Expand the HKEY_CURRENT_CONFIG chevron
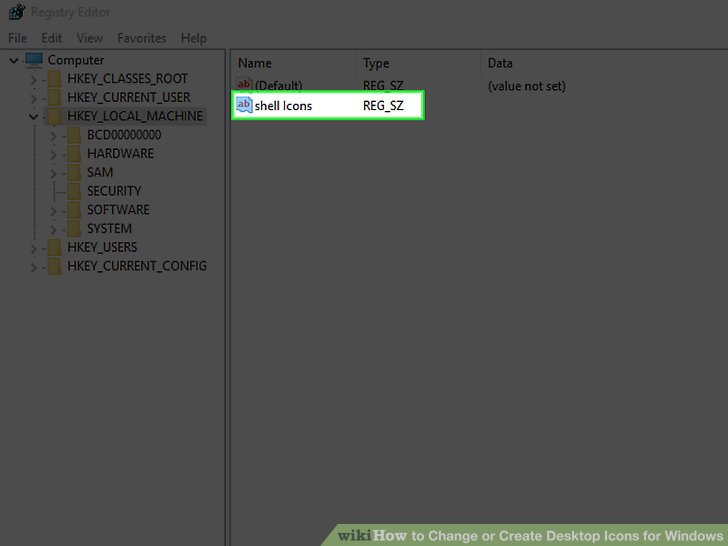Viewport: 728px width, 546px height. point(33,267)
